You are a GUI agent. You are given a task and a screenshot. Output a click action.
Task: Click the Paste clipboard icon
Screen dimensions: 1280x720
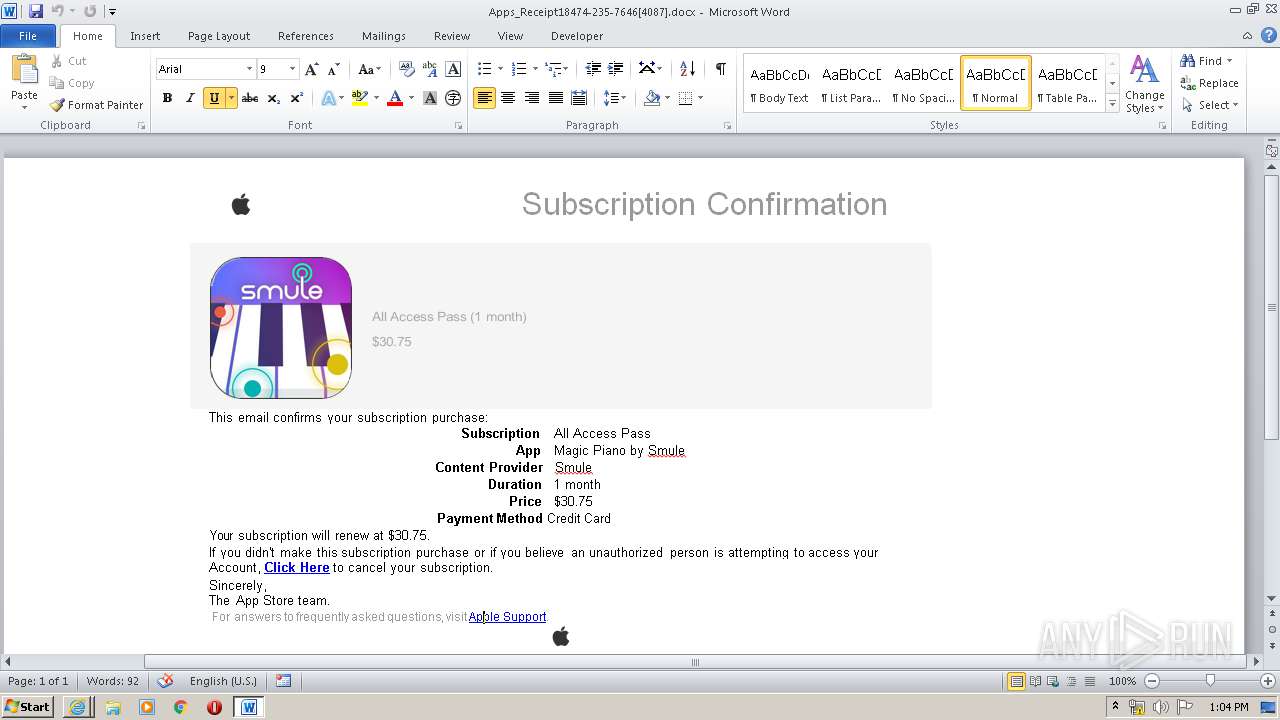point(24,71)
